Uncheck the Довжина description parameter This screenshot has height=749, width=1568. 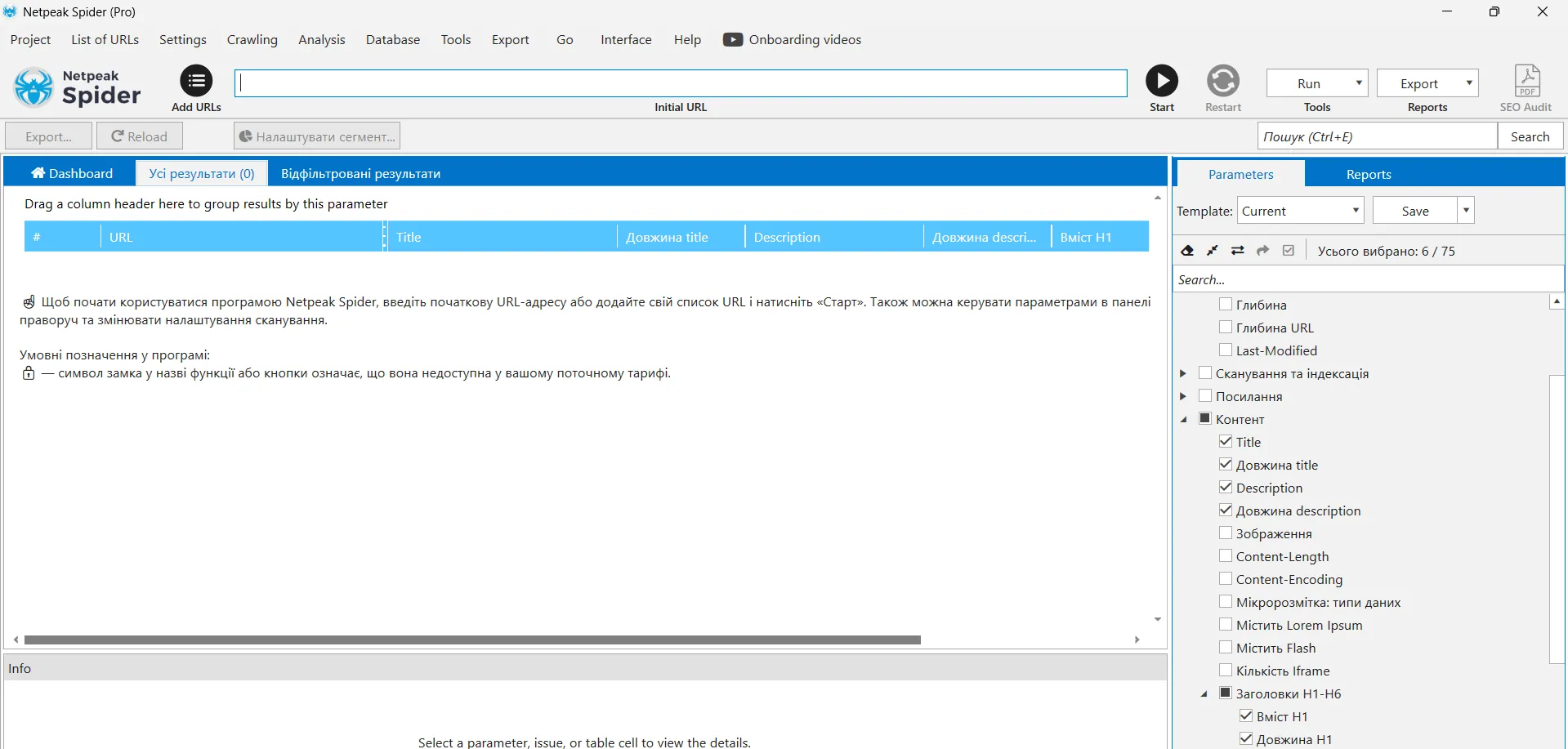coord(1226,510)
